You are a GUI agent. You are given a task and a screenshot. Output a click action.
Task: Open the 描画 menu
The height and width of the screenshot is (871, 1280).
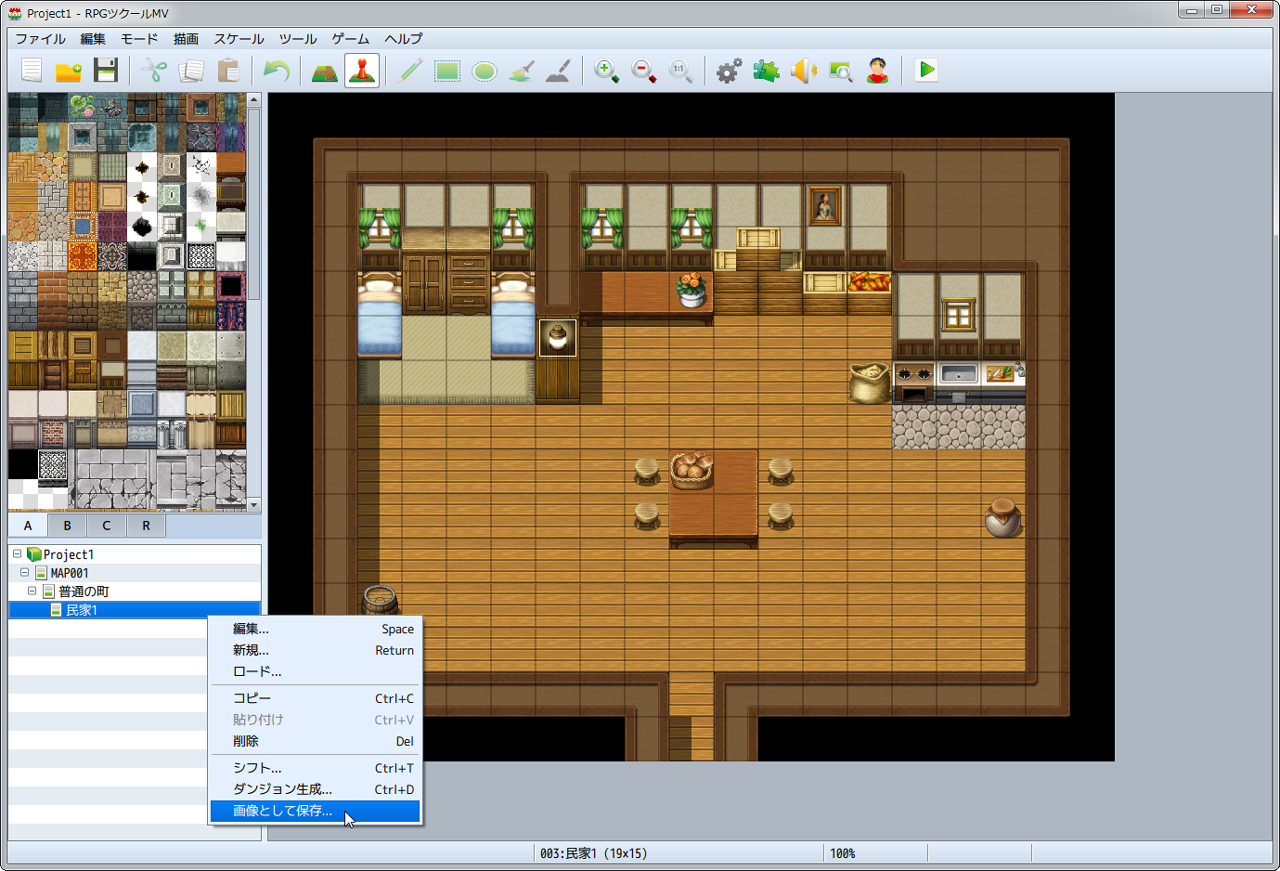186,39
